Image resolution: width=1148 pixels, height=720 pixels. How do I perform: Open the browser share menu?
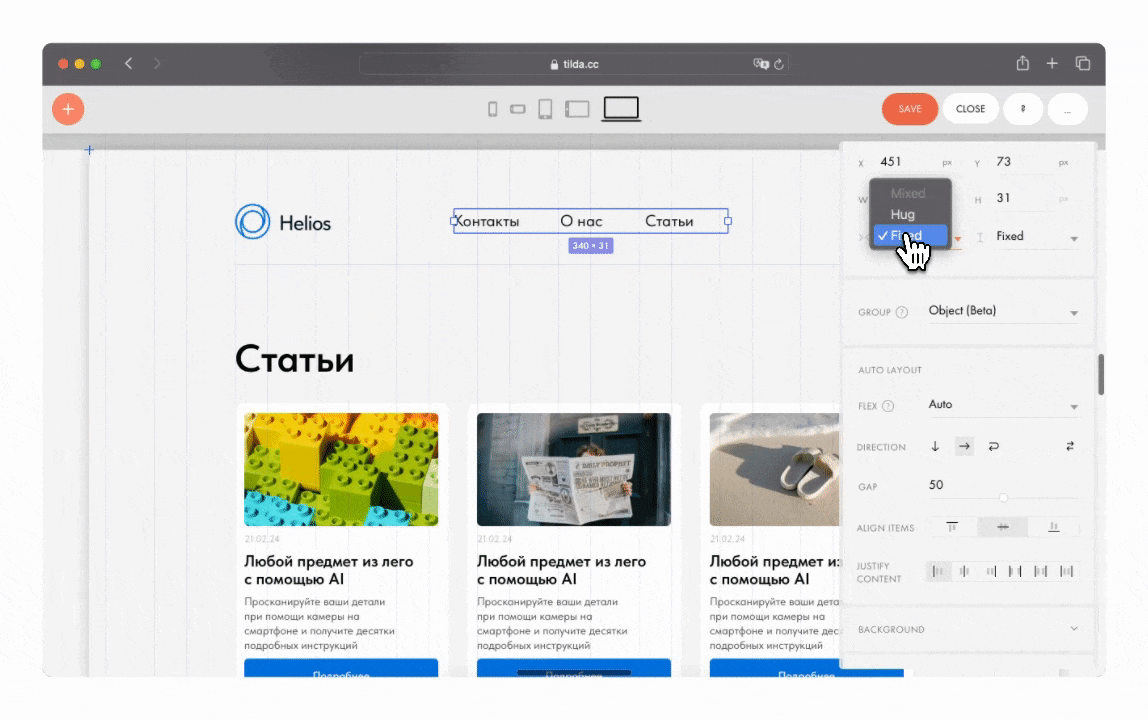(x=1023, y=63)
